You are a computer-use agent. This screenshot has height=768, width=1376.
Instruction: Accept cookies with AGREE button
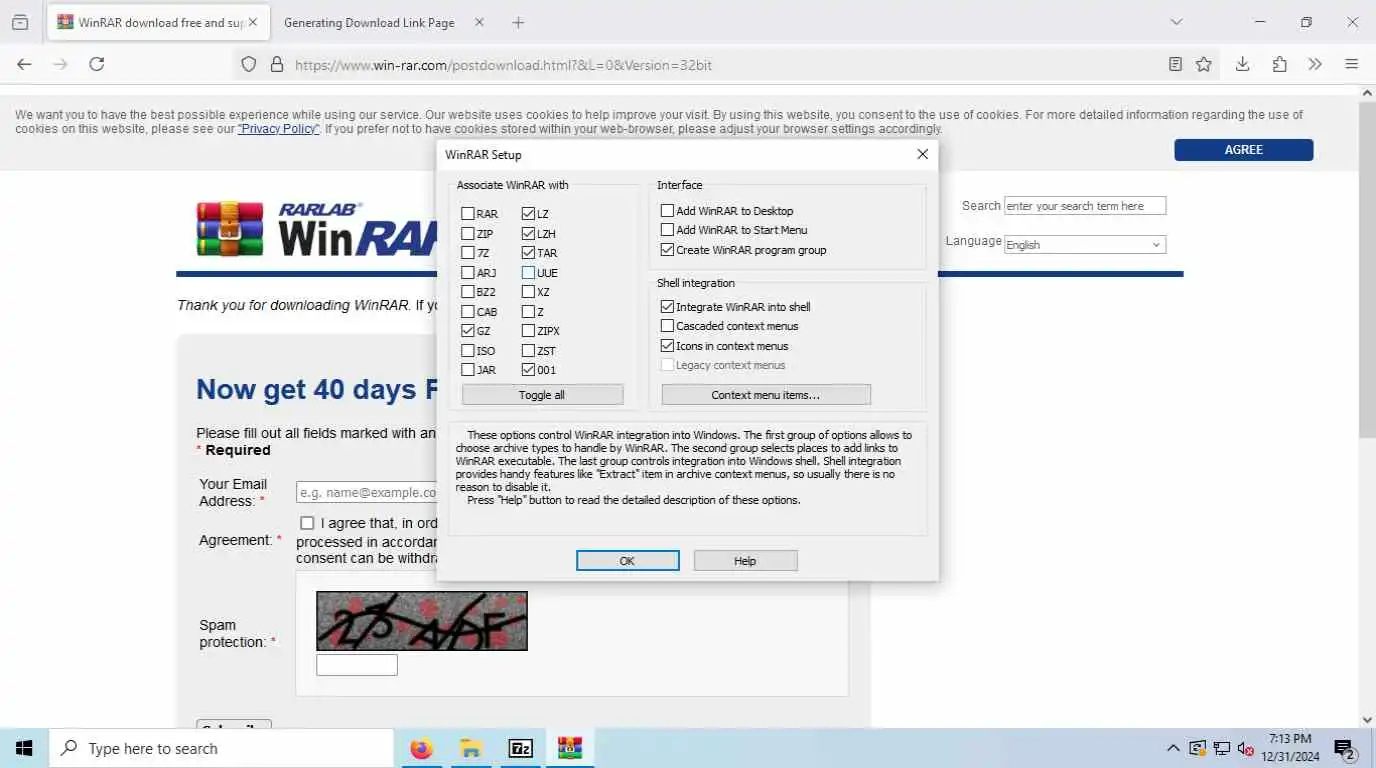coord(1243,150)
